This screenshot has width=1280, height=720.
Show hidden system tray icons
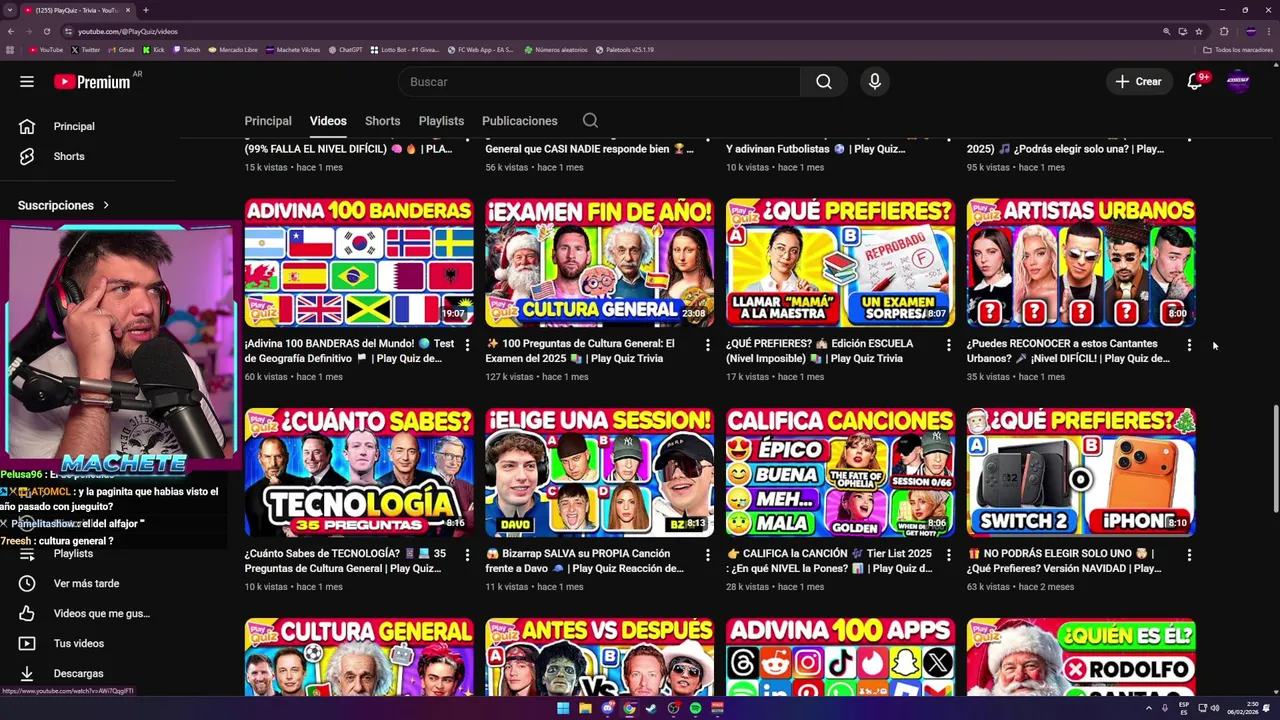click(x=1149, y=708)
